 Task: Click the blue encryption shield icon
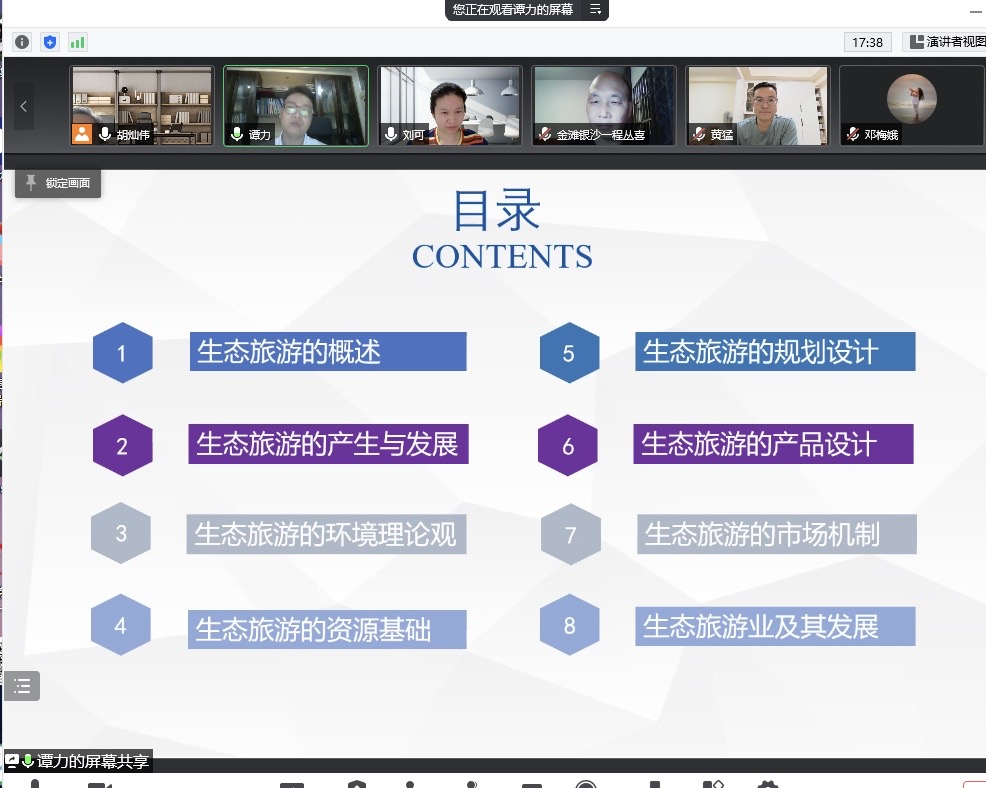[x=50, y=42]
